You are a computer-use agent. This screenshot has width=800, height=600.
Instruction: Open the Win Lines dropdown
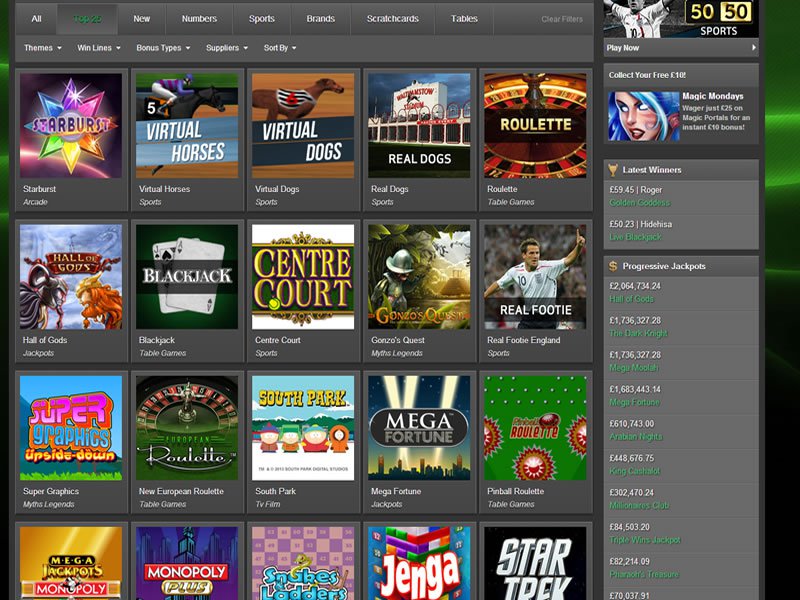pyautogui.click(x=99, y=48)
